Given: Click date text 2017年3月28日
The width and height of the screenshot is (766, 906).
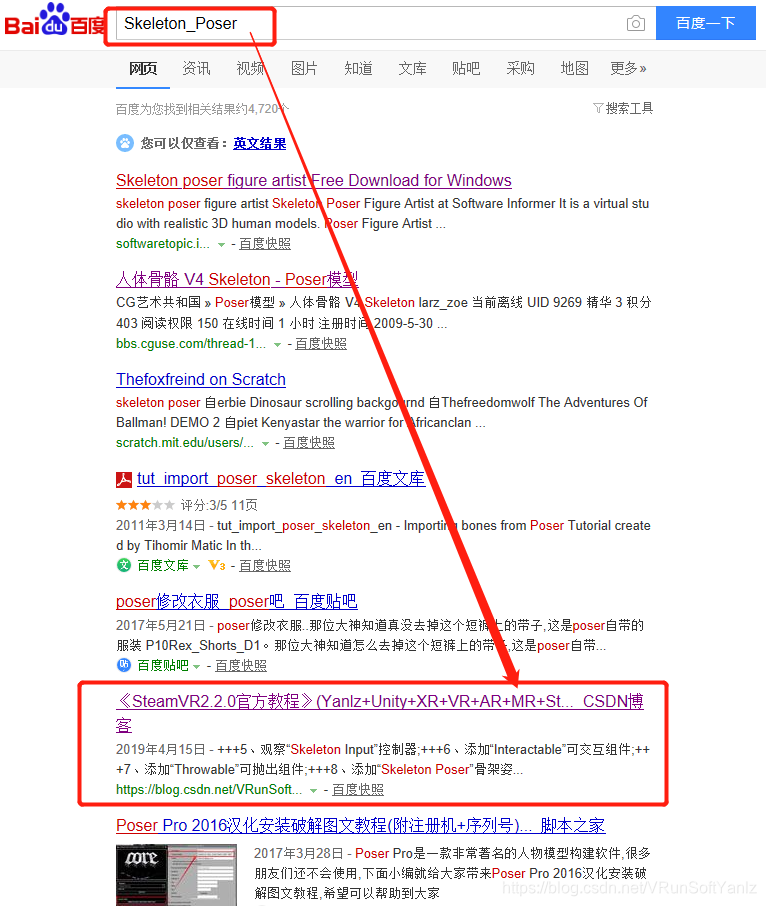Looking at the screenshot, I should [x=299, y=853].
